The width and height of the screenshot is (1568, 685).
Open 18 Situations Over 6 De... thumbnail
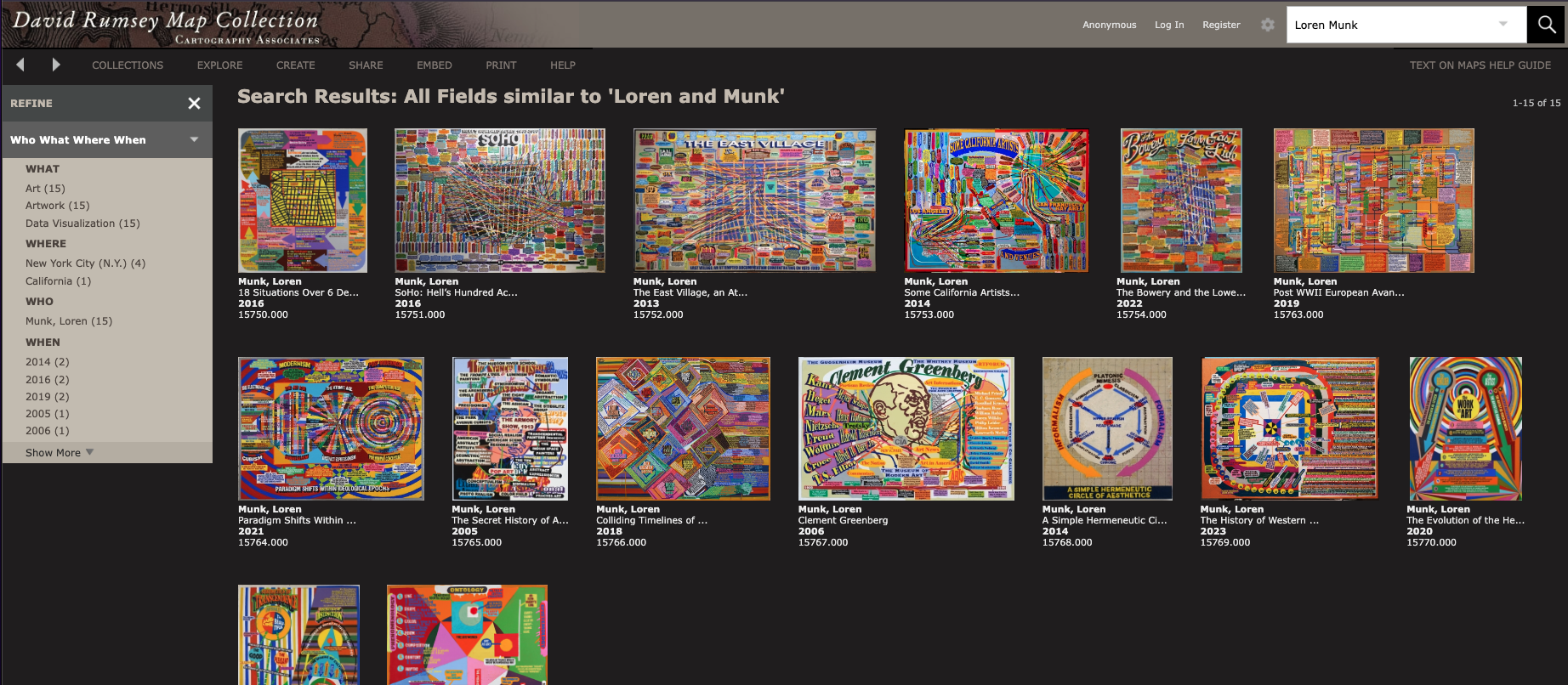(303, 201)
